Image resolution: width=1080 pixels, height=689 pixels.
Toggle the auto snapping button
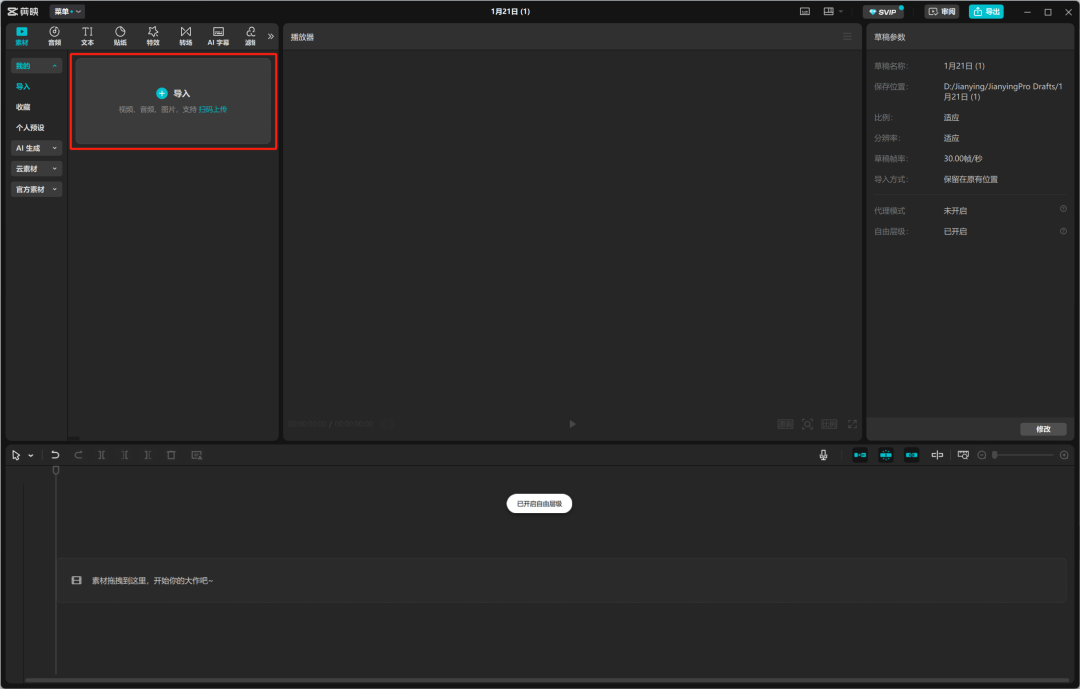885,455
